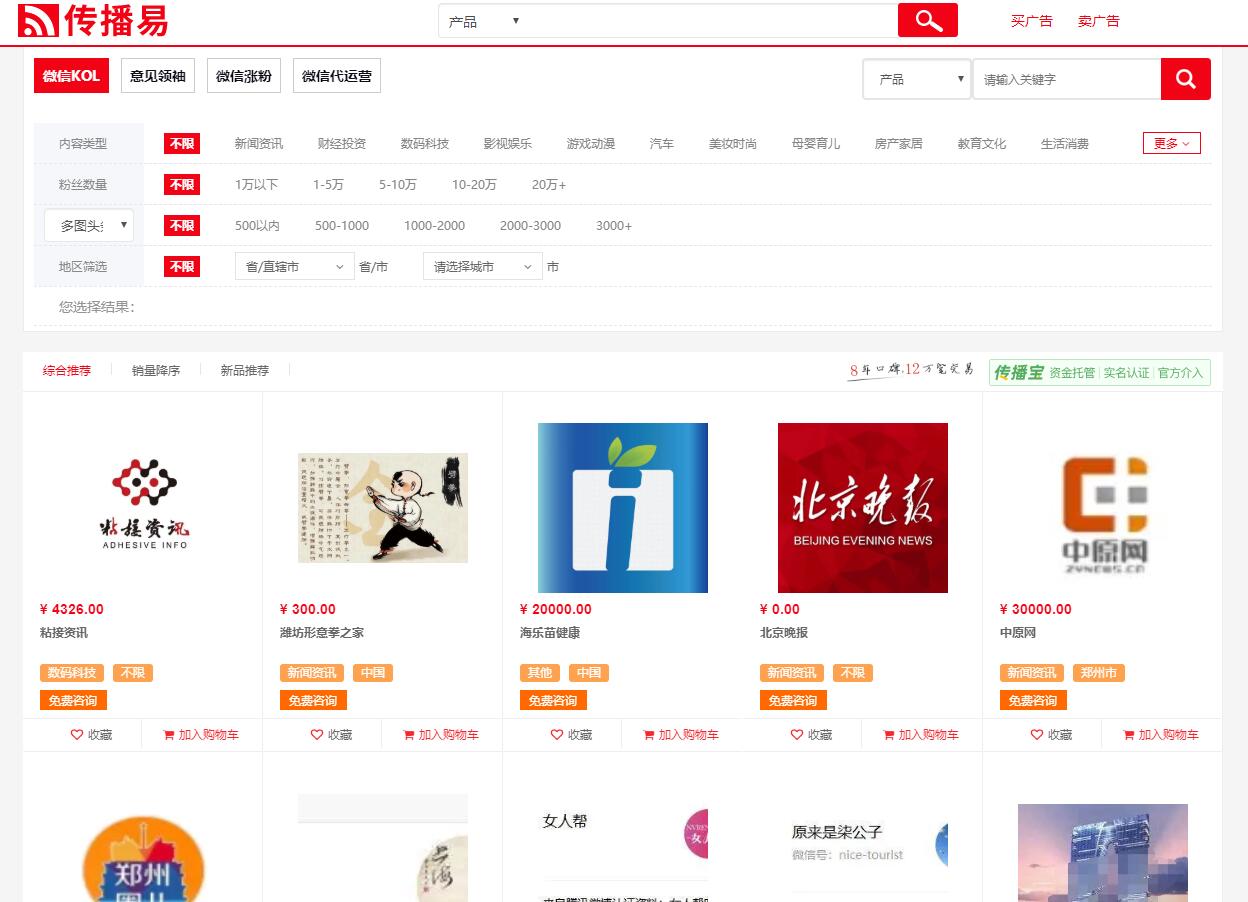
Task: Open the 省/直辖市 province dropdown
Action: click(x=294, y=267)
